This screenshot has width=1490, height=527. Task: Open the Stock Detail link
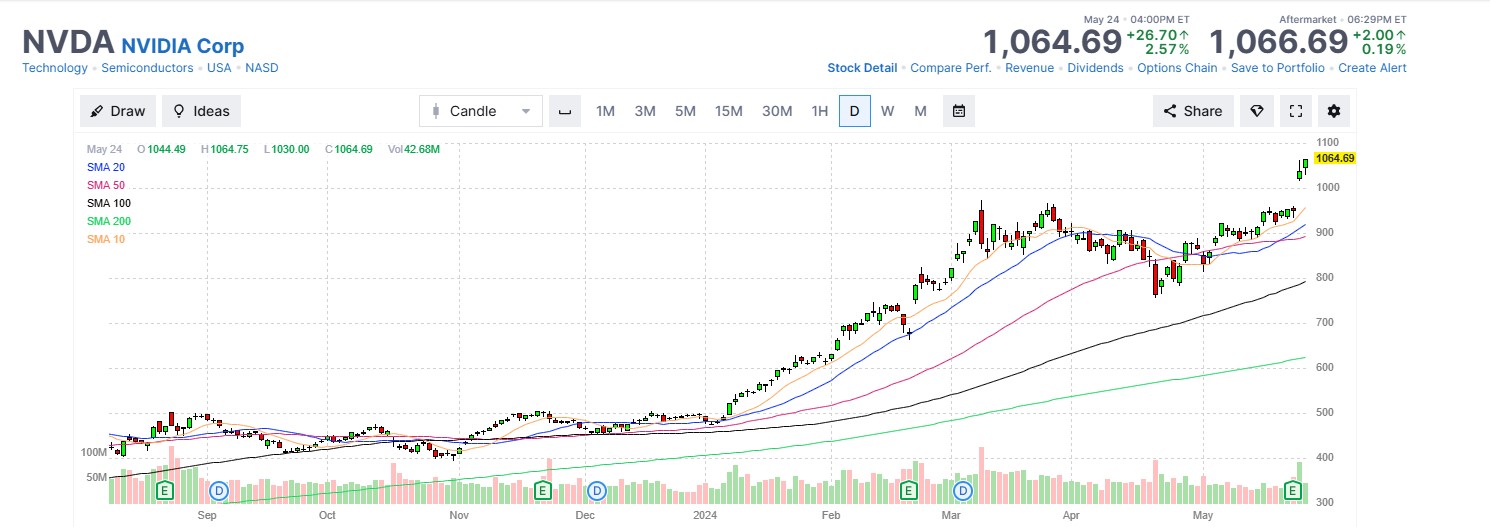[x=862, y=68]
